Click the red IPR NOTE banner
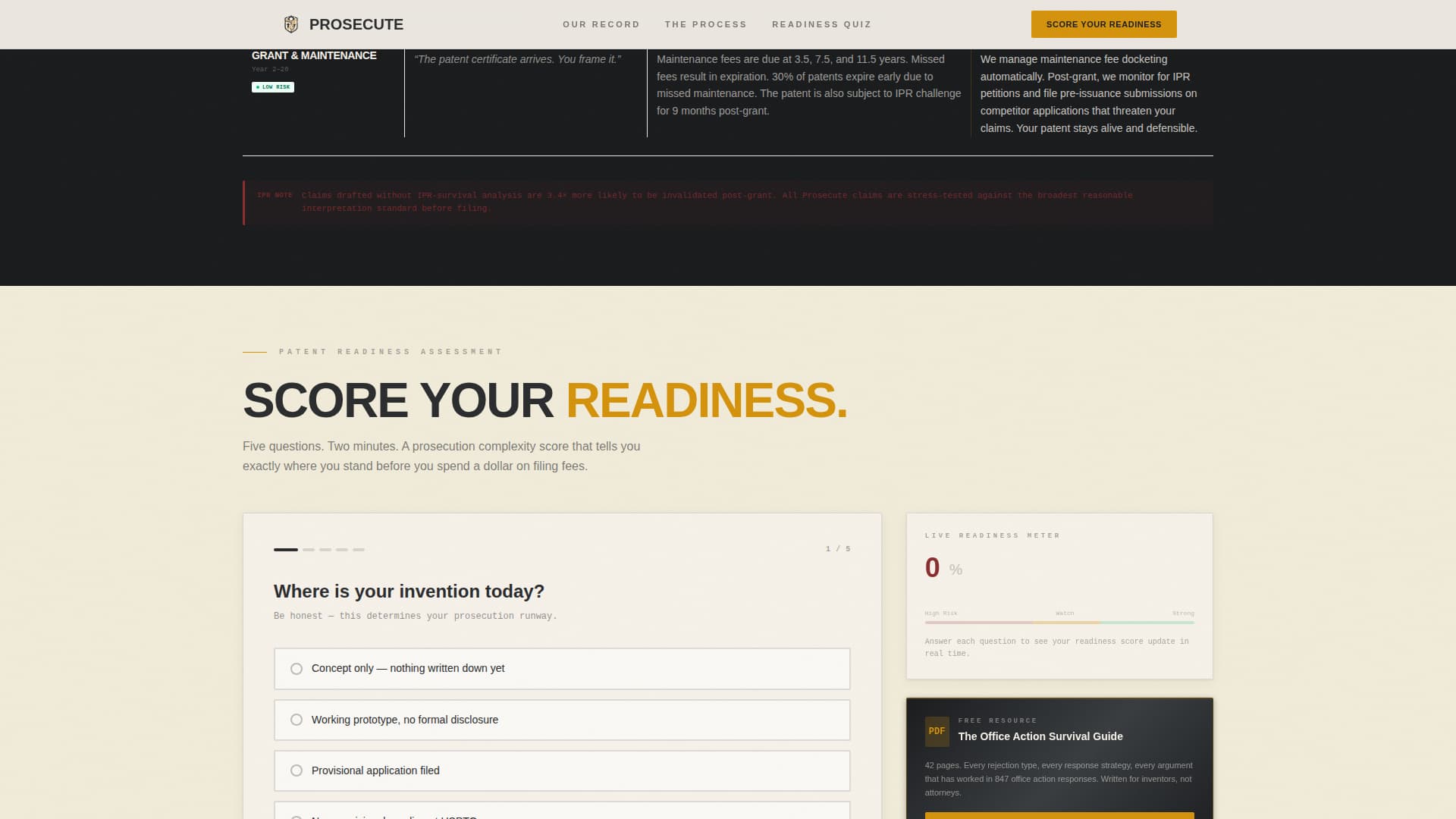1456x819 pixels. click(728, 201)
